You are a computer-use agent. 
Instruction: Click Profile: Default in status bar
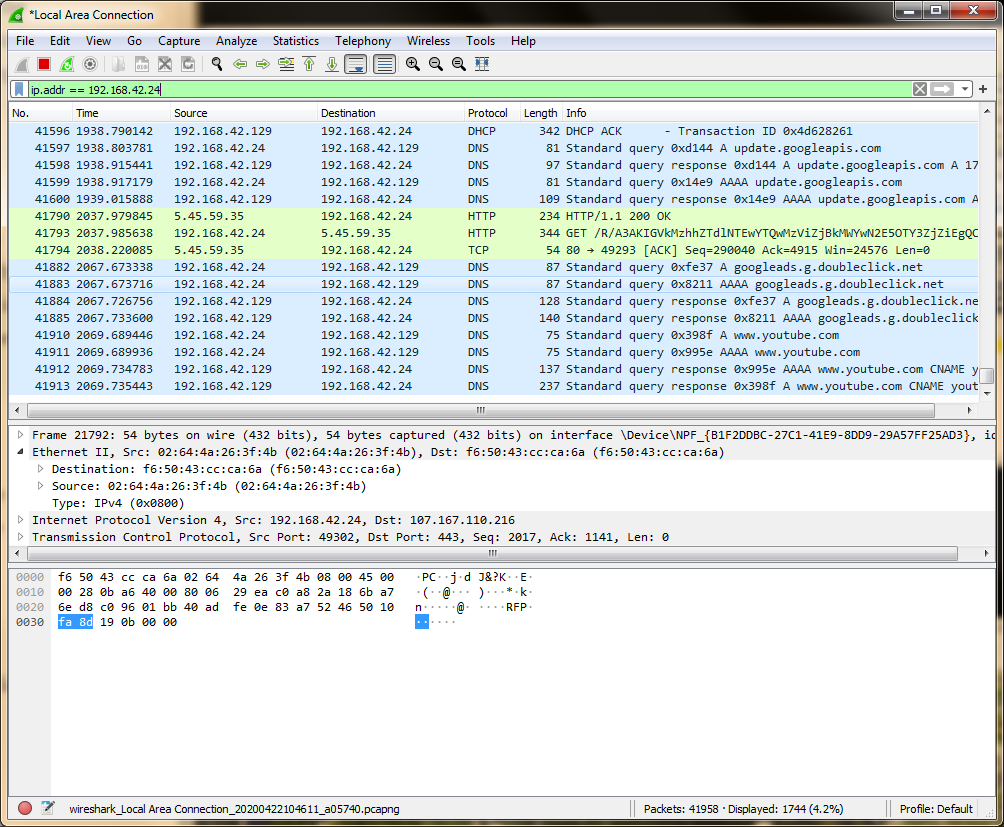coord(935,809)
